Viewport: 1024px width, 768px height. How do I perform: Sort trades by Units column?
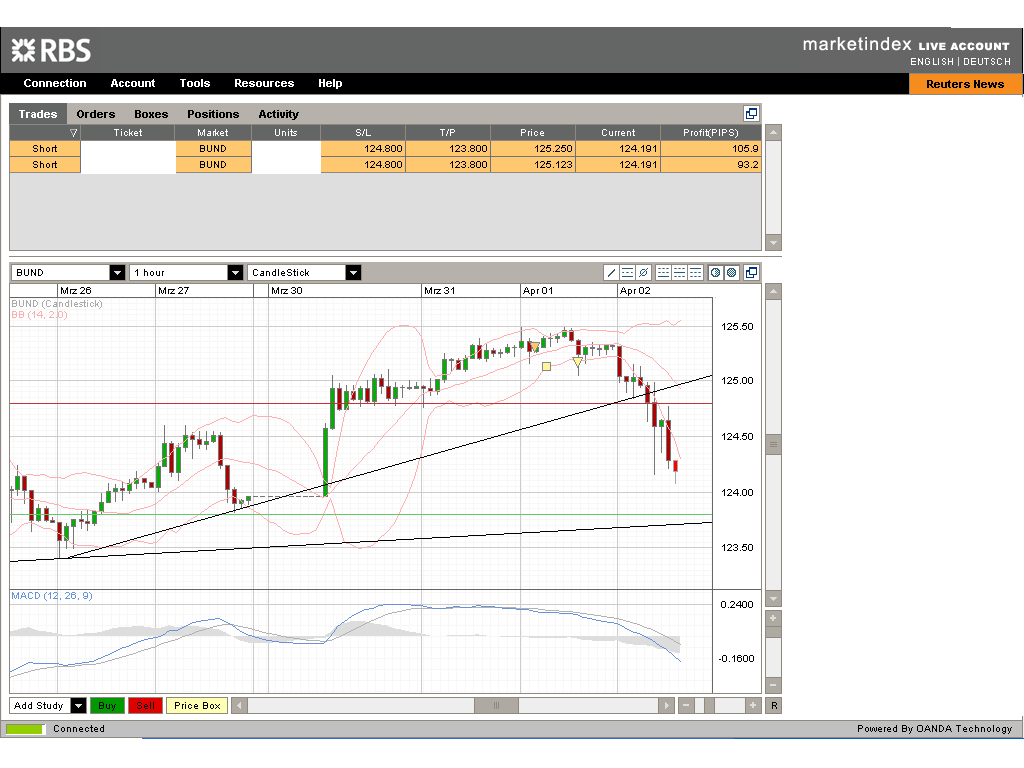tap(285, 133)
